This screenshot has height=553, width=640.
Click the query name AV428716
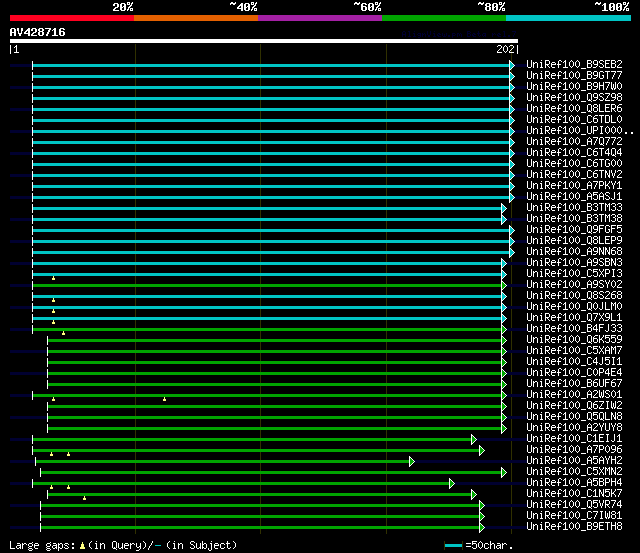38,32
